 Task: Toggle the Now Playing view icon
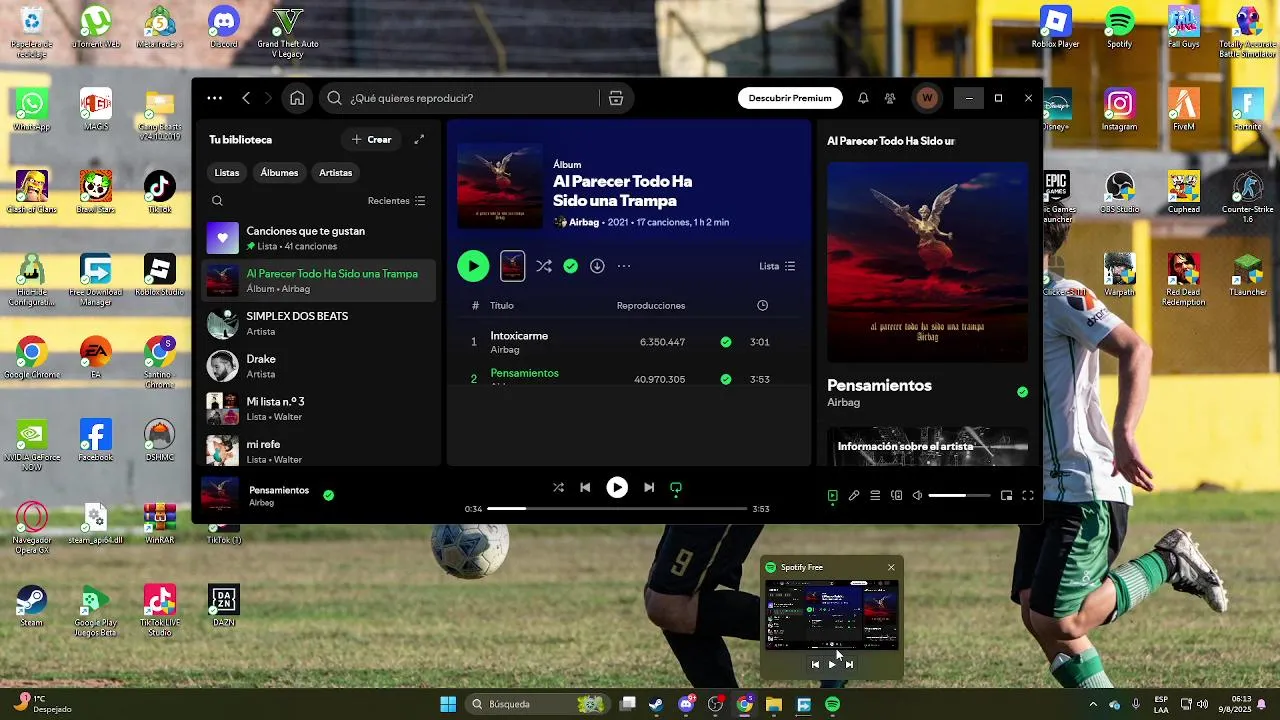point(832,495)
